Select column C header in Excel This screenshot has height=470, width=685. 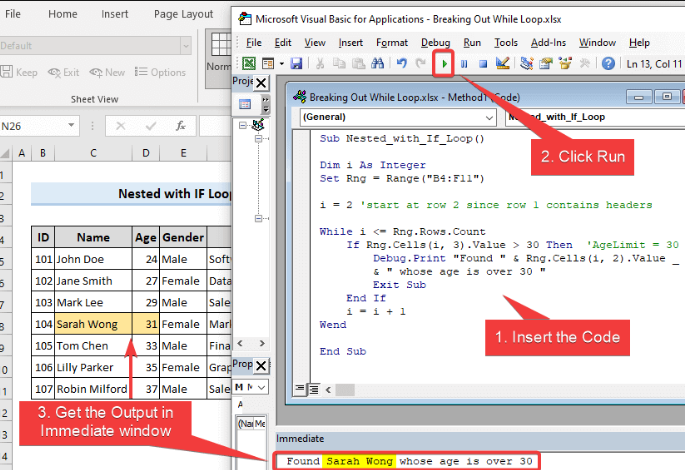(x=93, y=153)
